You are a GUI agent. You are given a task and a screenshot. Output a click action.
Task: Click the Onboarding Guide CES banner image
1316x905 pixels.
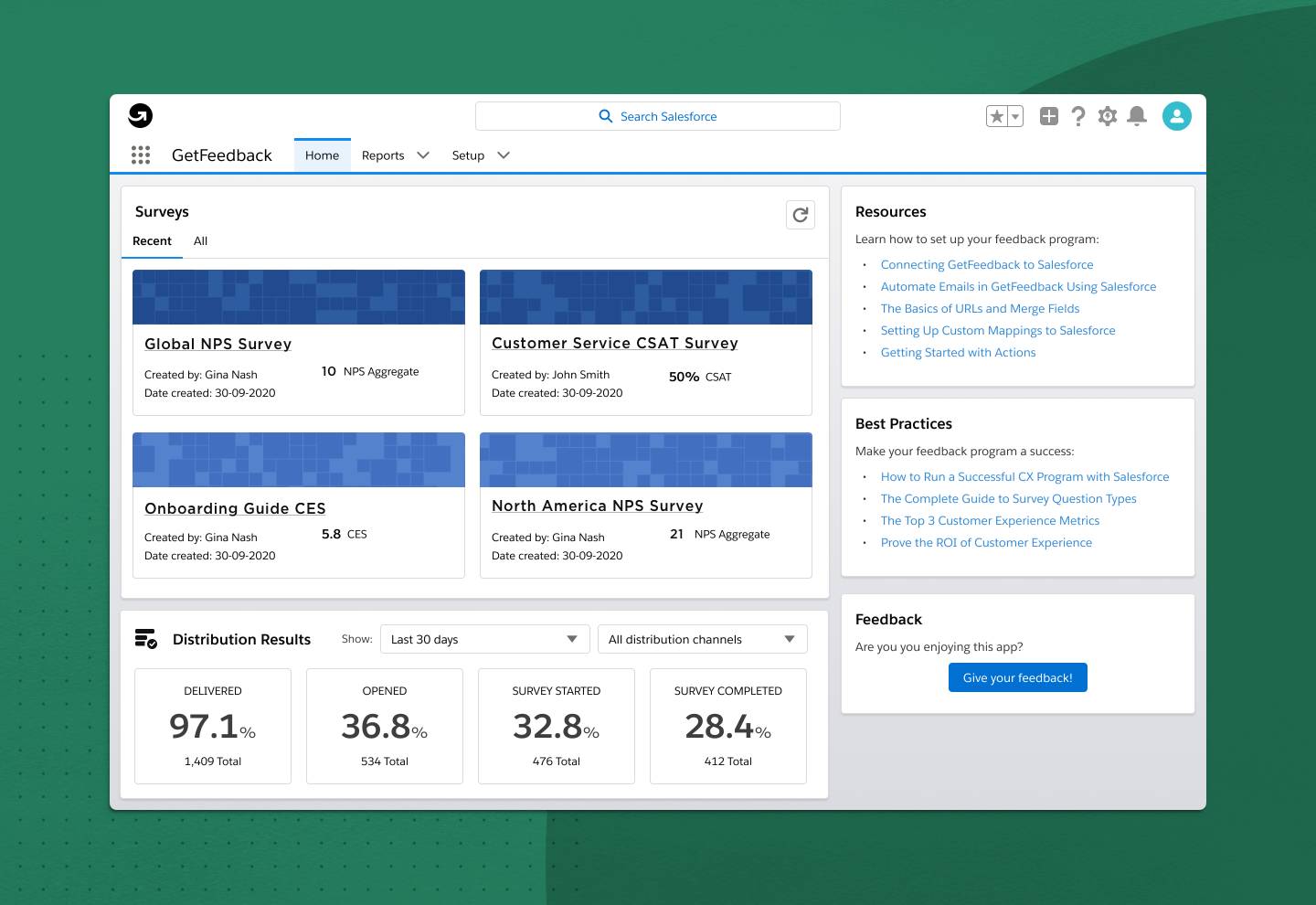[x=299, y=460]
